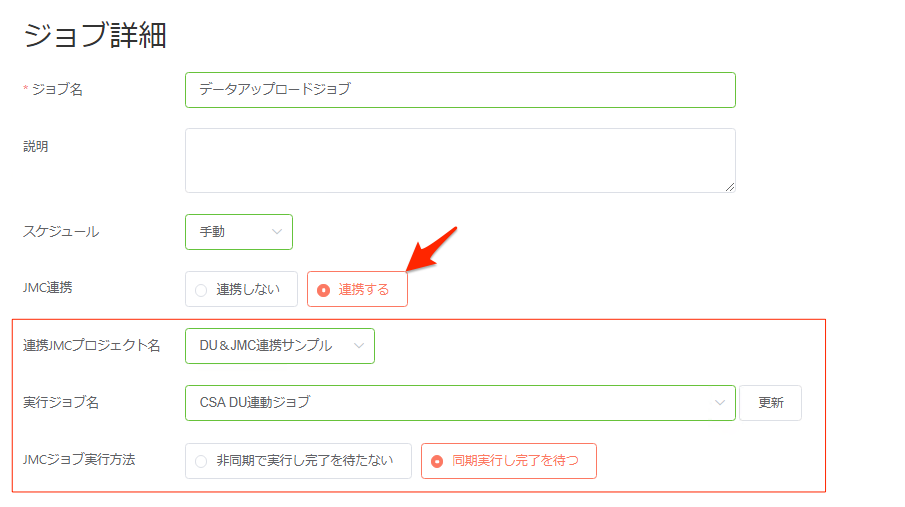
Task: Click the chevron beside DU&JMC連携サンプル
Action: pyautogui.click(x=358, y=345)
